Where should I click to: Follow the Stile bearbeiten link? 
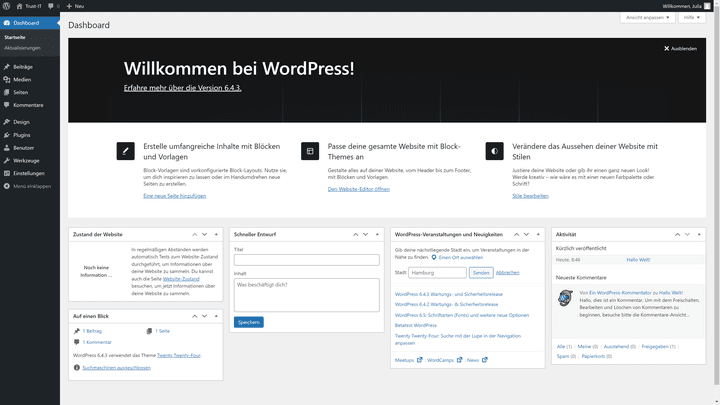point(530,196)
